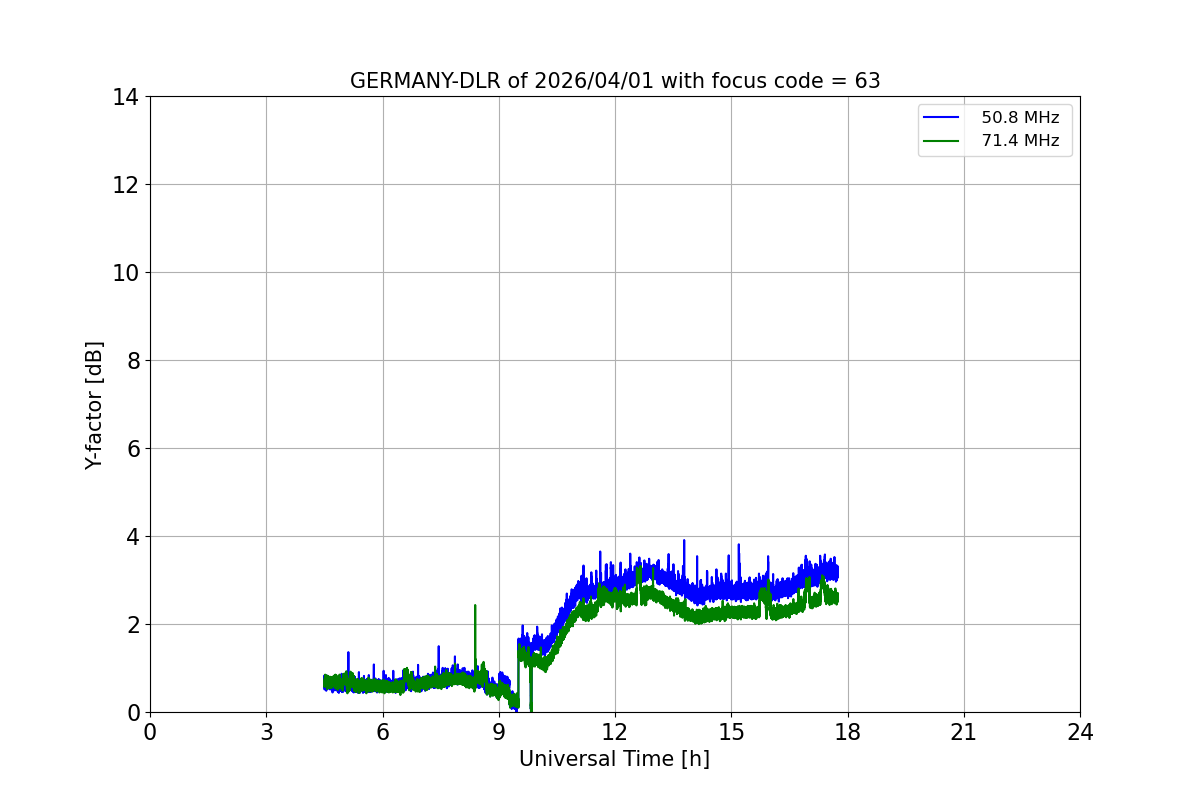Click the x-axis tick label 24
The width and height of the screenshot is (1200, 800).
(x=1080, y=732)
